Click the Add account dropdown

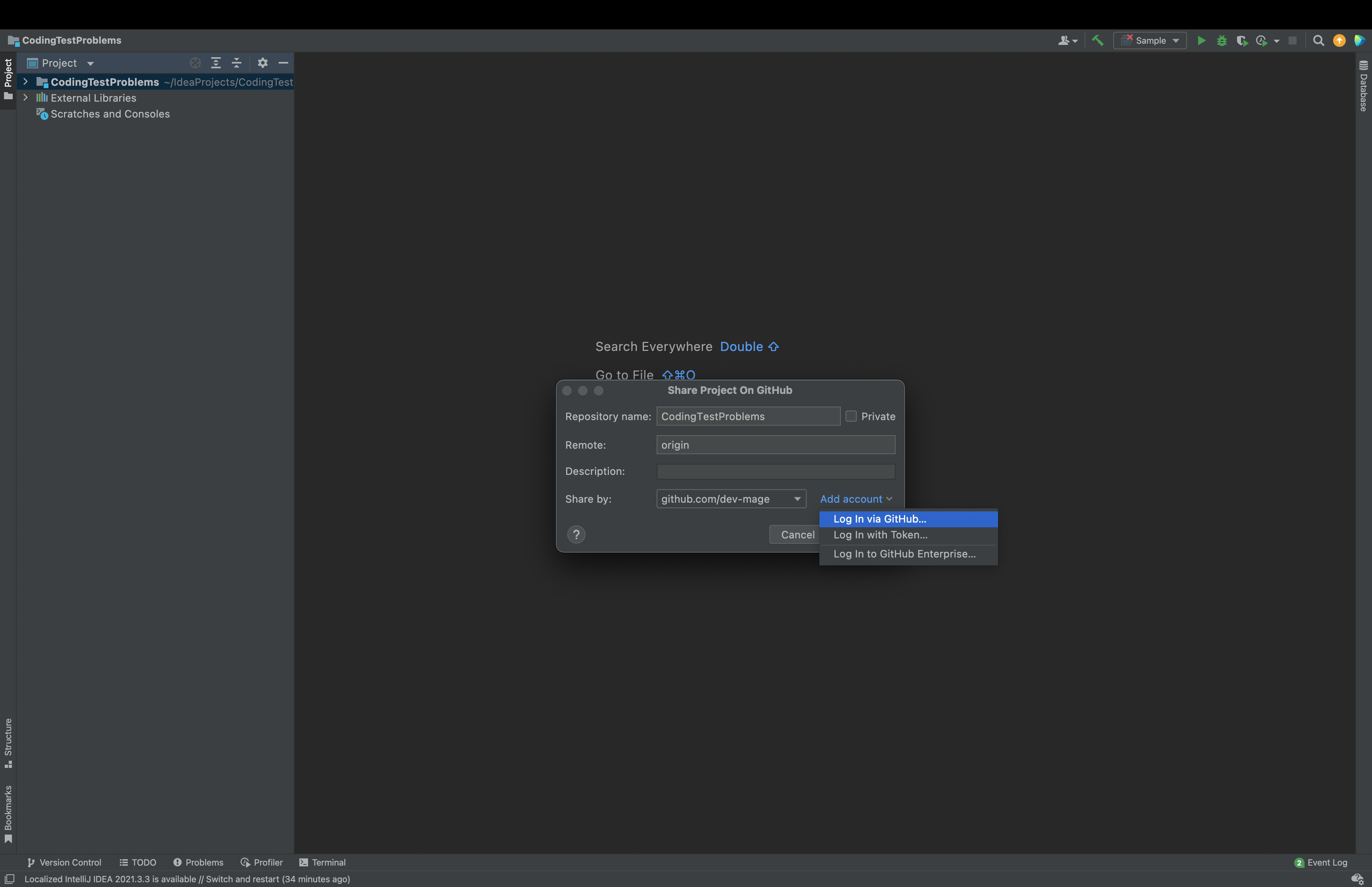coord(855,498)
